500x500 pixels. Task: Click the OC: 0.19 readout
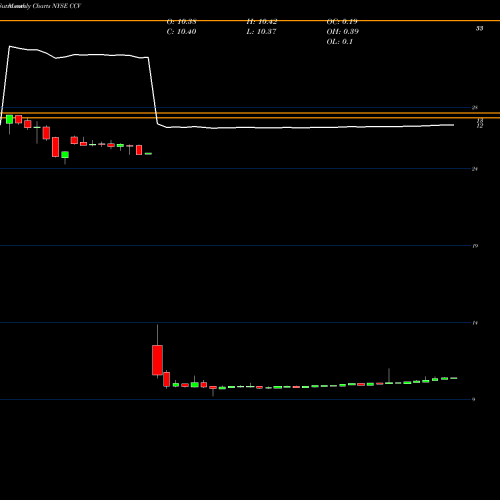click(x=342, y=22)
